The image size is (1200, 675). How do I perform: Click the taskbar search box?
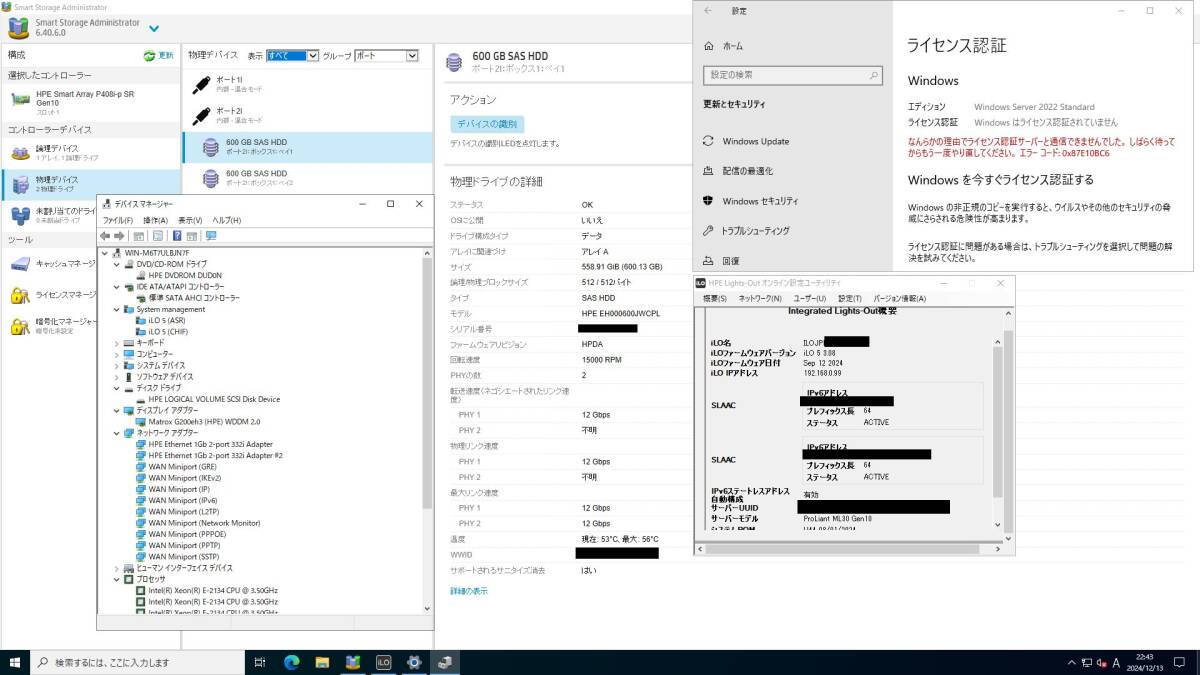[x=138, y=662]
